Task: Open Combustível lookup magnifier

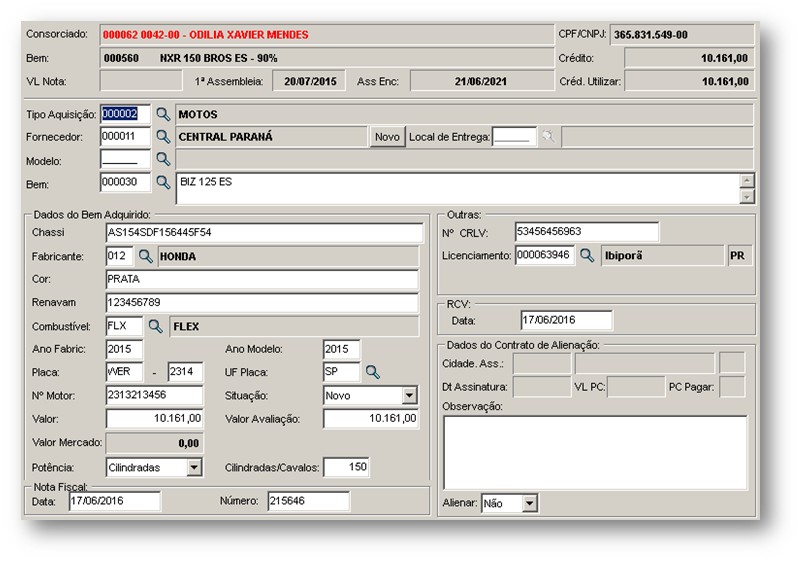Action: 155,326
